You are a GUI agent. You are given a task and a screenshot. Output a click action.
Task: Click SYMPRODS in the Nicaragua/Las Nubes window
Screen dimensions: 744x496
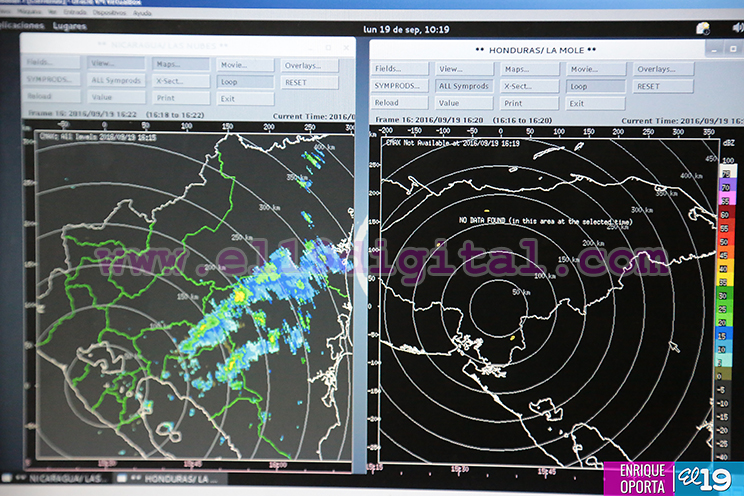point(51,79)
